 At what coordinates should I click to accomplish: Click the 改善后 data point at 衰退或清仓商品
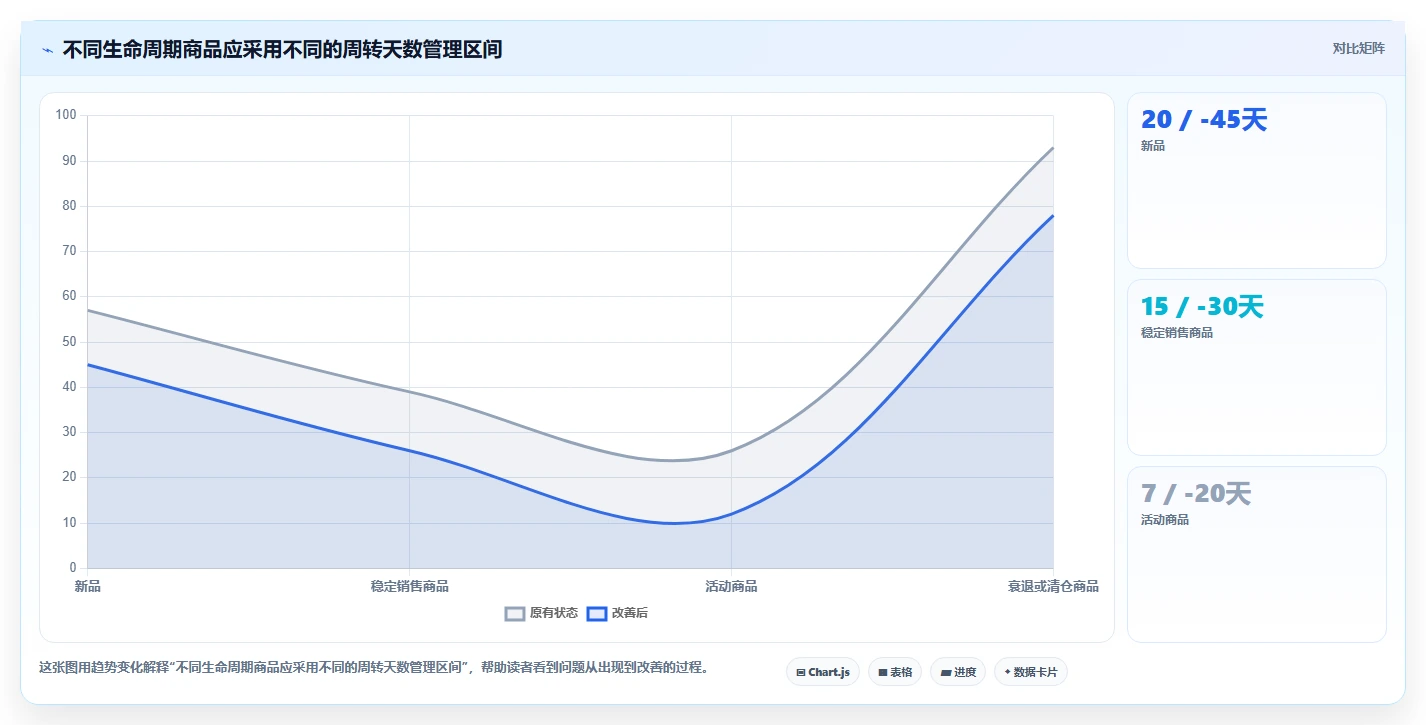(1053, 215)
